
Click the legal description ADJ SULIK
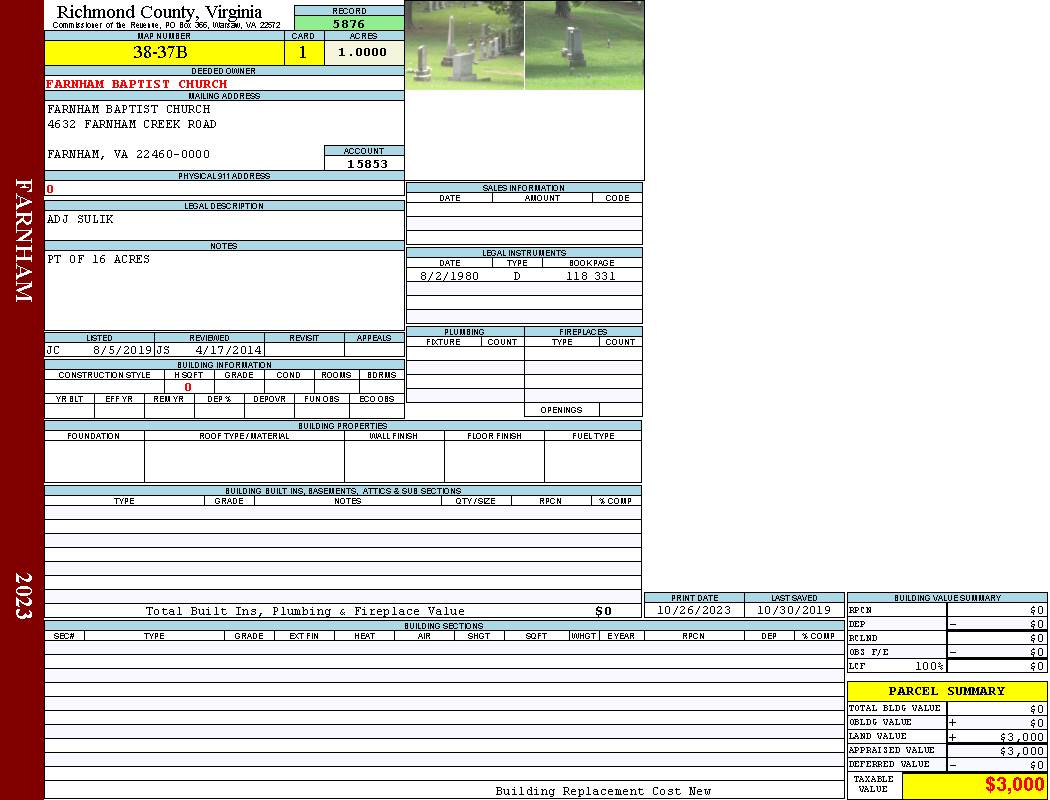(81, 219)
